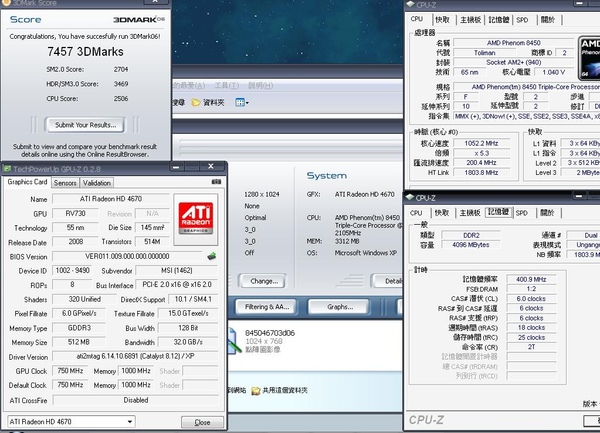Open the CPU tab in upper CPU-Z

coord(417,19)
